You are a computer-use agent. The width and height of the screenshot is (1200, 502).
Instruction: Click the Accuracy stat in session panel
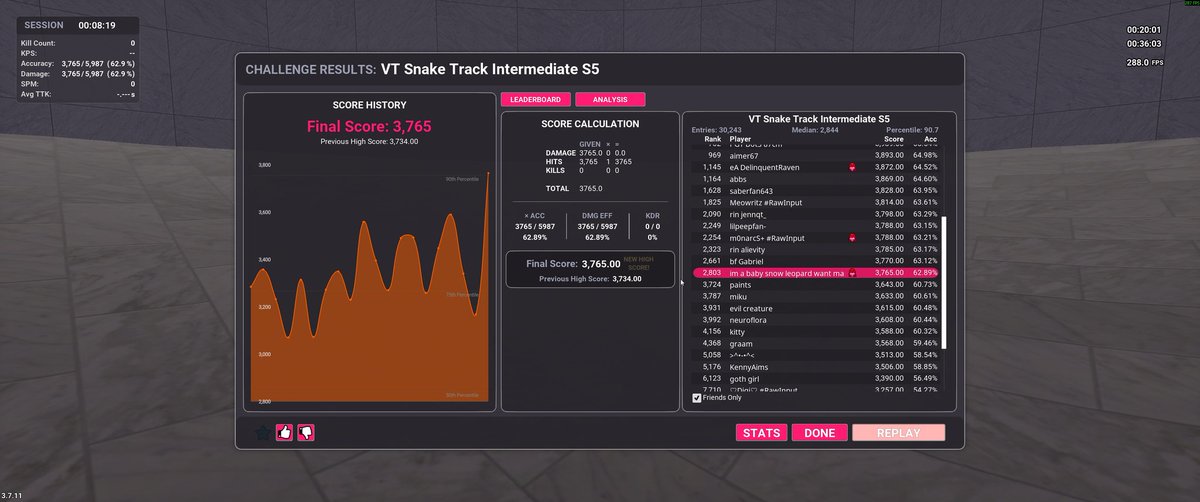pos(77,63)
